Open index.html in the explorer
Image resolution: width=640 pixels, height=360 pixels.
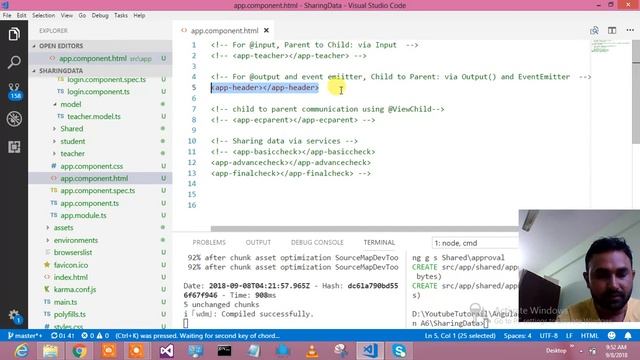71,277
